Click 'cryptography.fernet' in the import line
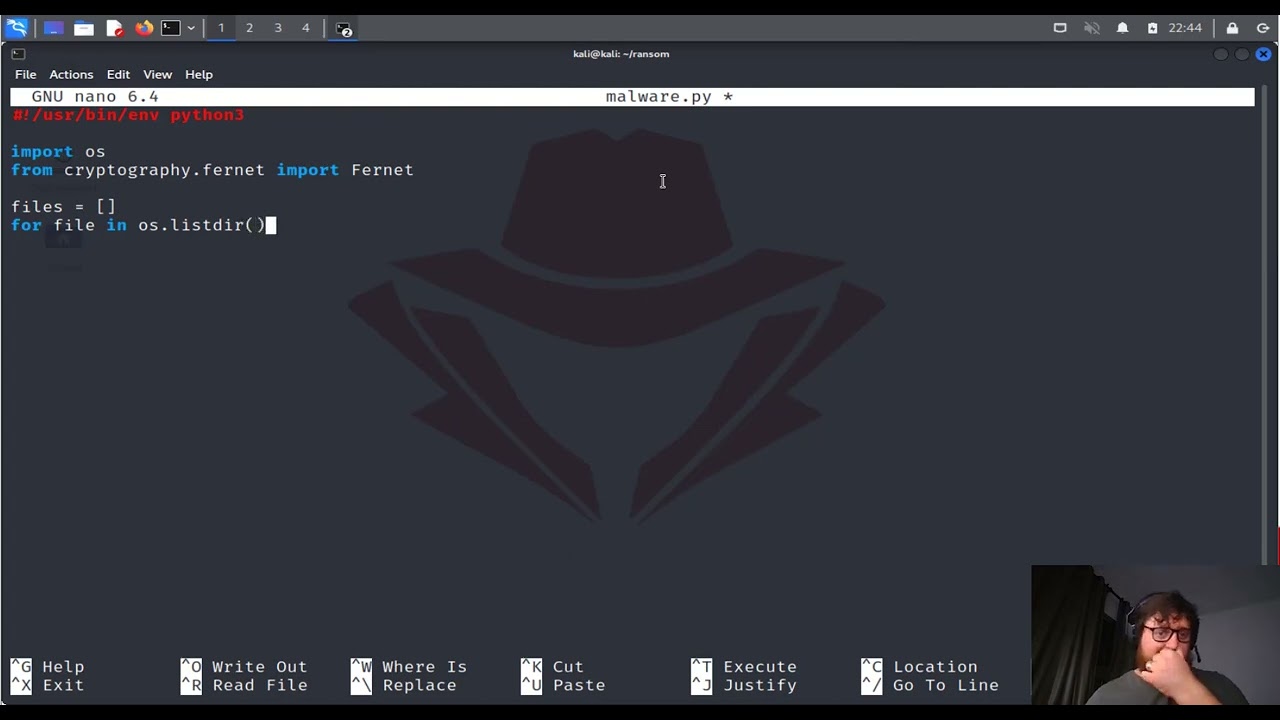 (x=164, y=170)
